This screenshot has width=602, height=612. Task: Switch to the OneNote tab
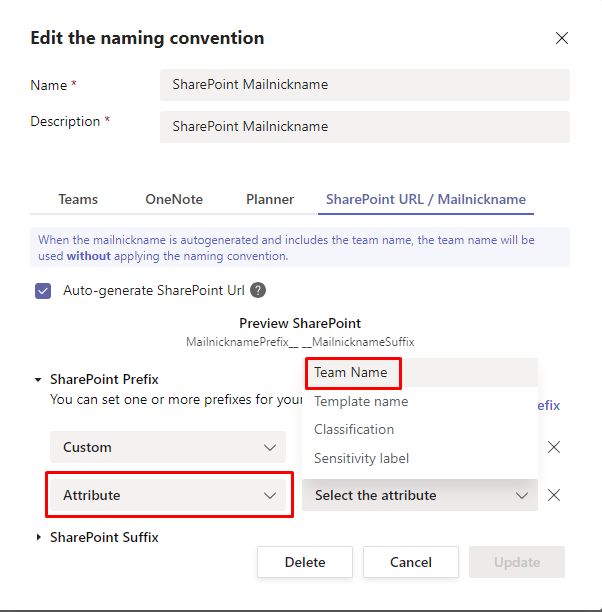174,199
